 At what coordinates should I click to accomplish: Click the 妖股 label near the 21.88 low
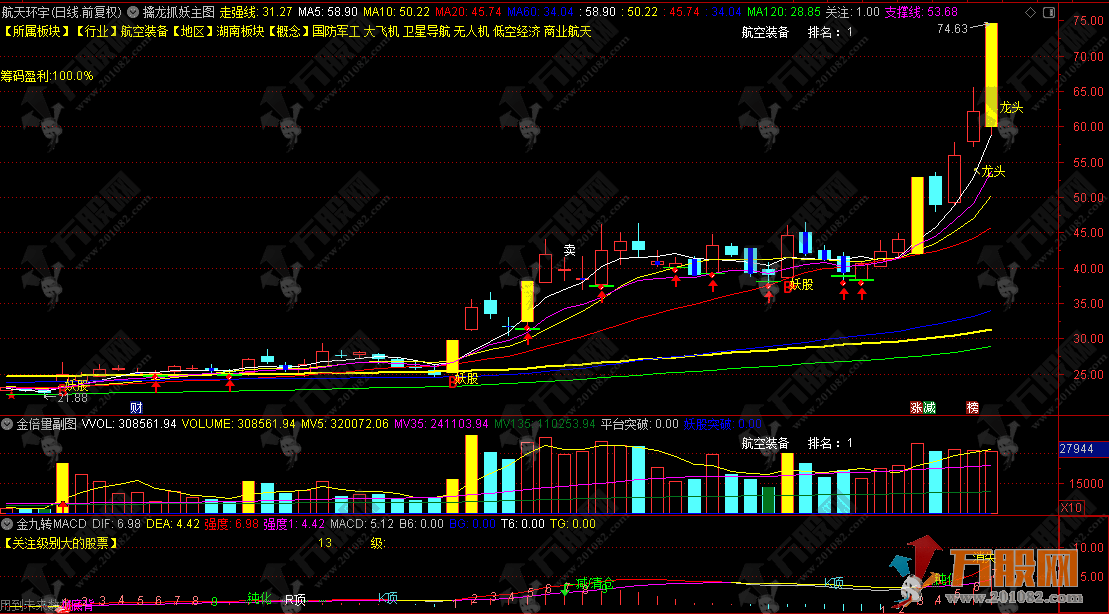point(77,384)
